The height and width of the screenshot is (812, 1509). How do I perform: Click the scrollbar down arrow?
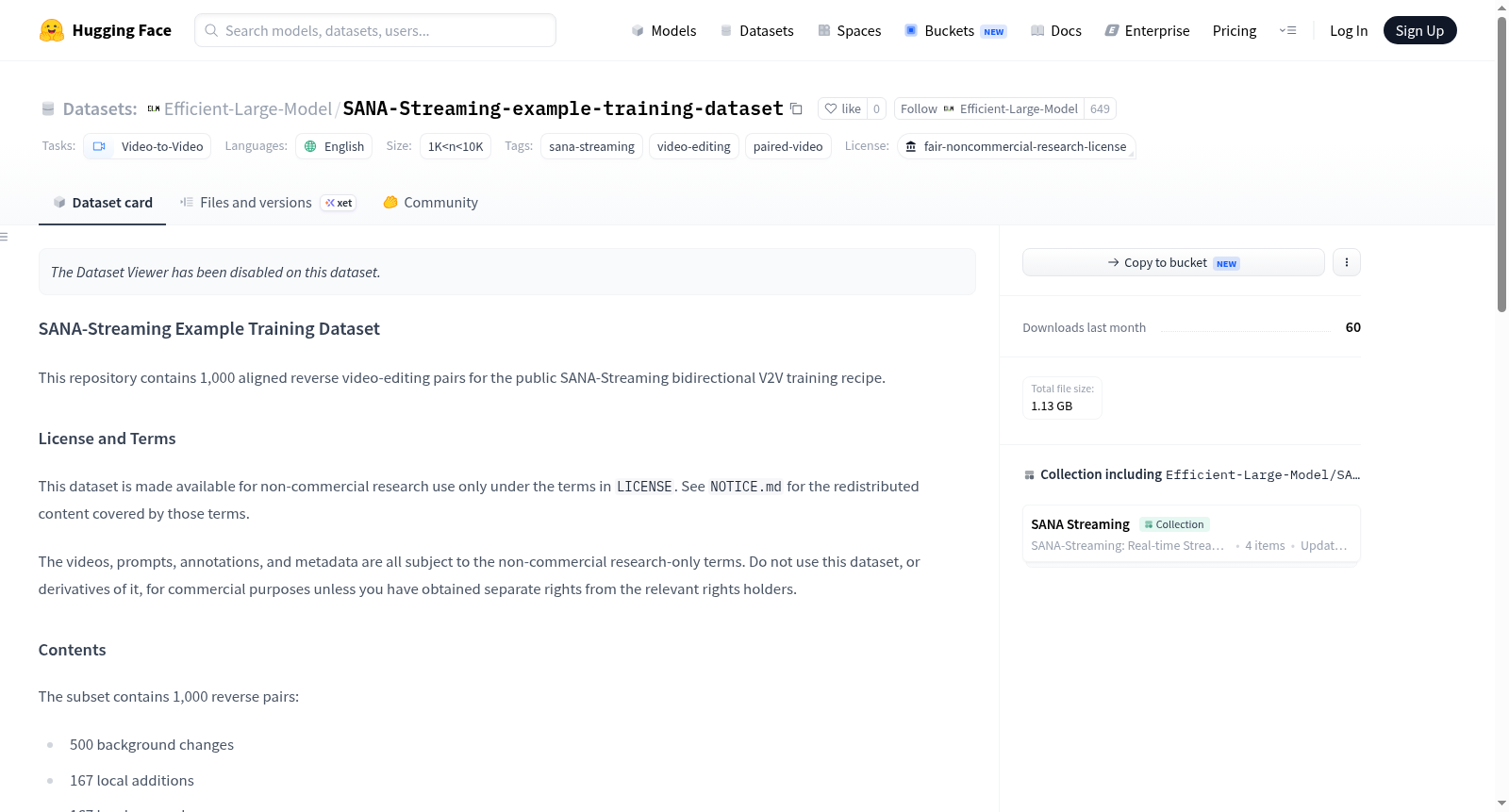[1501, 804]
